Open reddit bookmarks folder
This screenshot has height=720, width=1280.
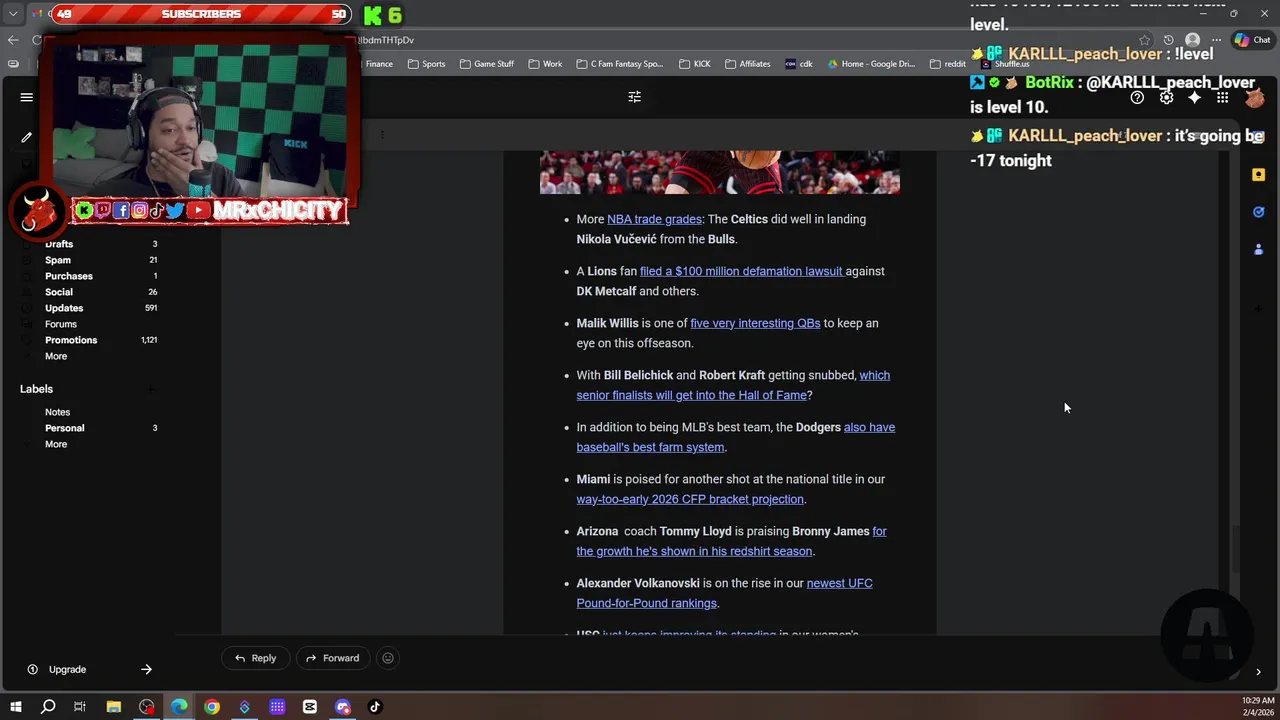click(947, 64)
